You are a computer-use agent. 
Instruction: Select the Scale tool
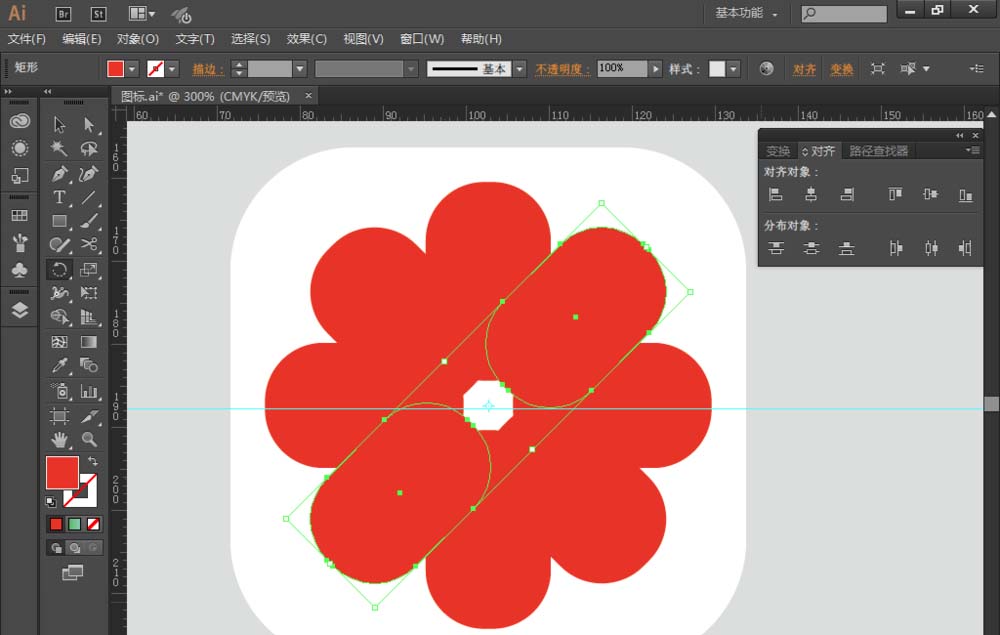89,270
